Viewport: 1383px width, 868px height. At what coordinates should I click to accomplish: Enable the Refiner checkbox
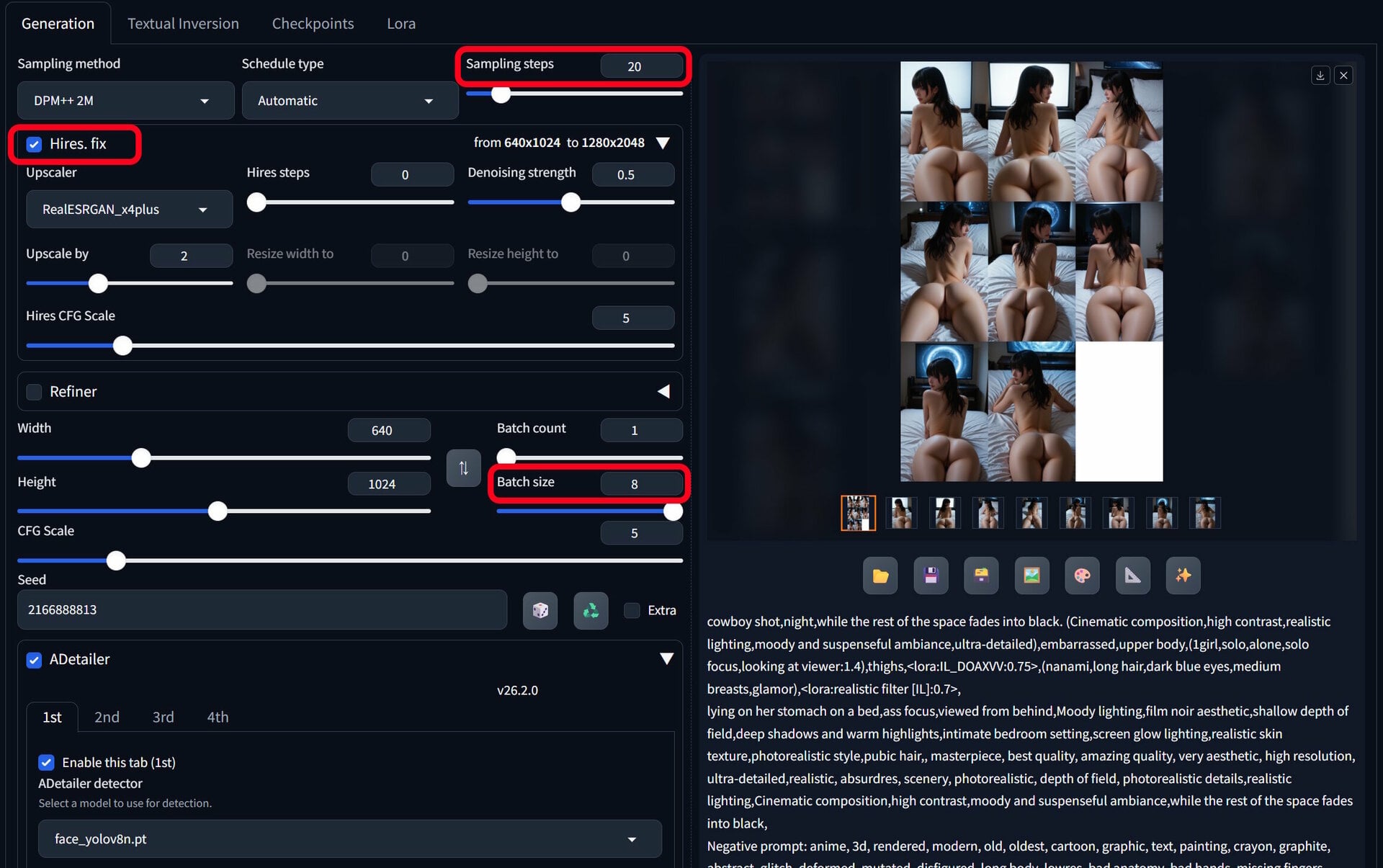click(34, 392)
